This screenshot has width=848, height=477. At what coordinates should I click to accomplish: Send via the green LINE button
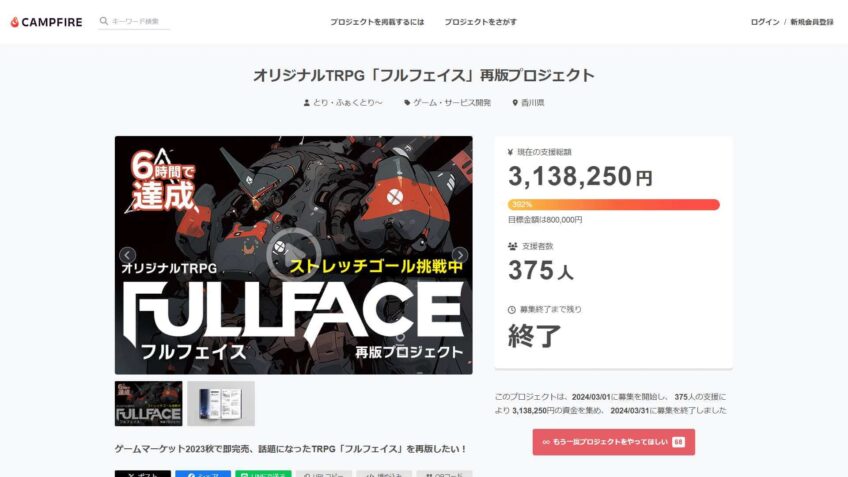(263, 474)
